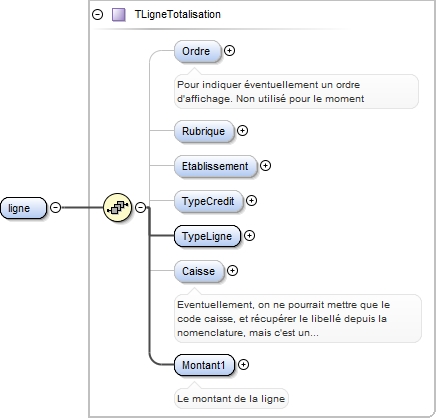
Task: Collapse the sequence compositor children
Action: (141, 207)
